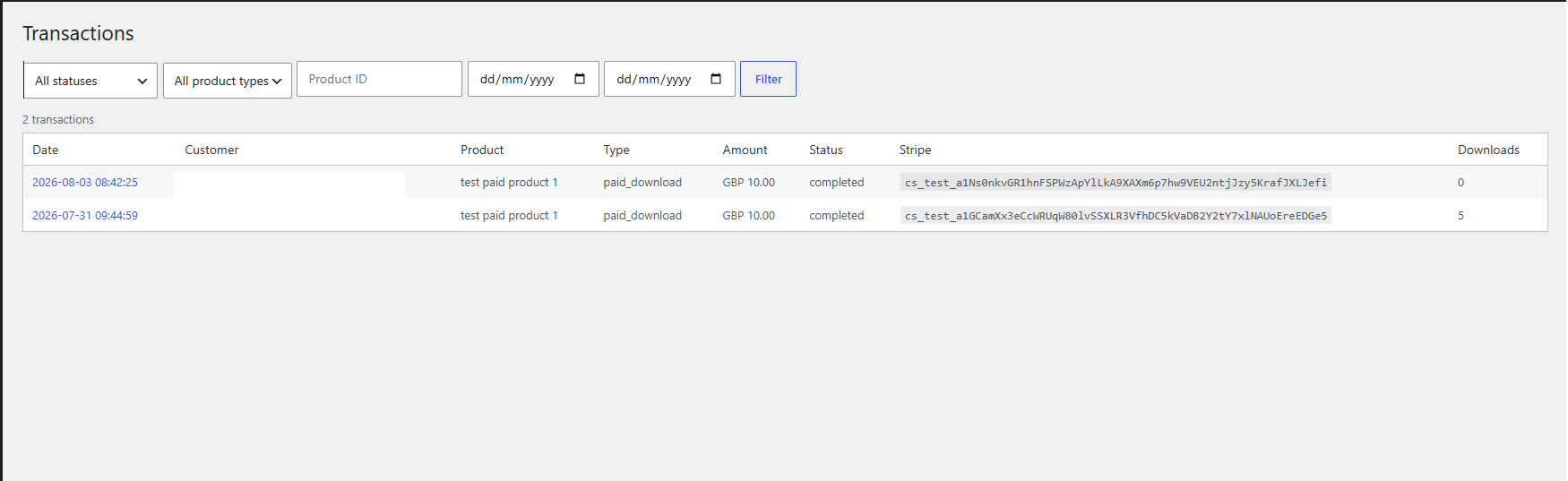Click the Amount column header
The image size is (1568, 481).
745,150
